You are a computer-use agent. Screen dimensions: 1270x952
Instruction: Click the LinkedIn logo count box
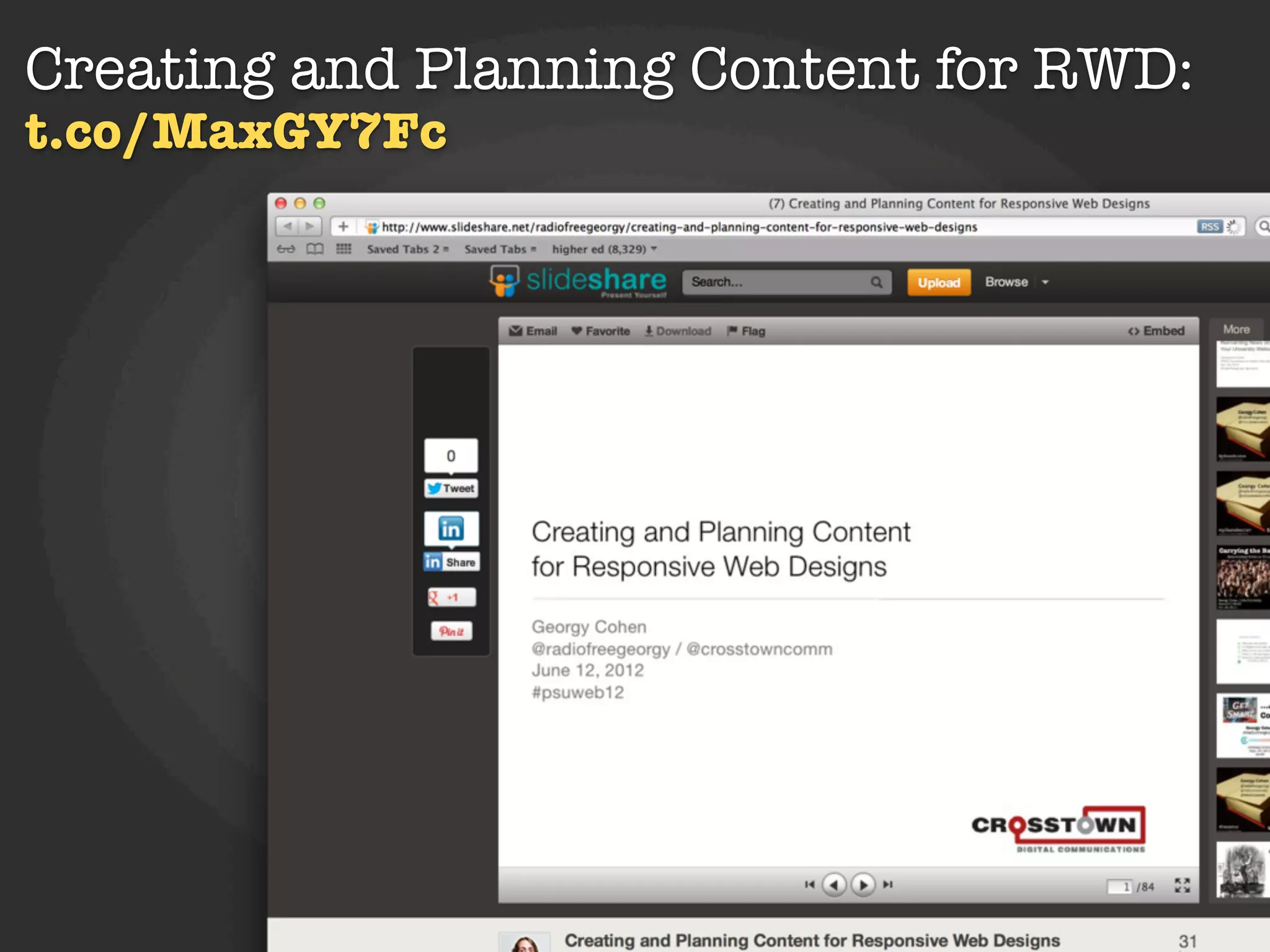451,529
